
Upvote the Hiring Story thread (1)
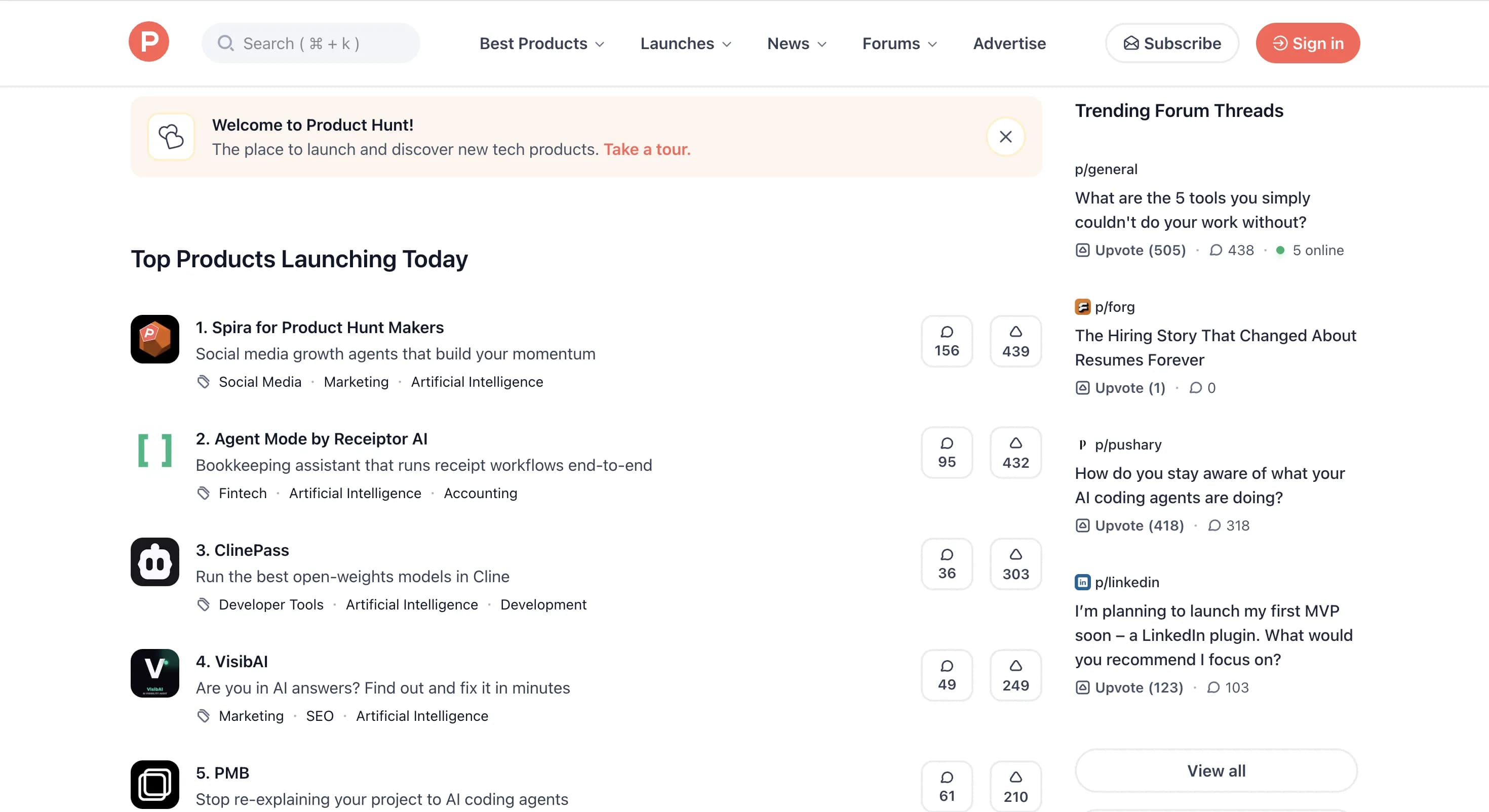[1120, 388]
